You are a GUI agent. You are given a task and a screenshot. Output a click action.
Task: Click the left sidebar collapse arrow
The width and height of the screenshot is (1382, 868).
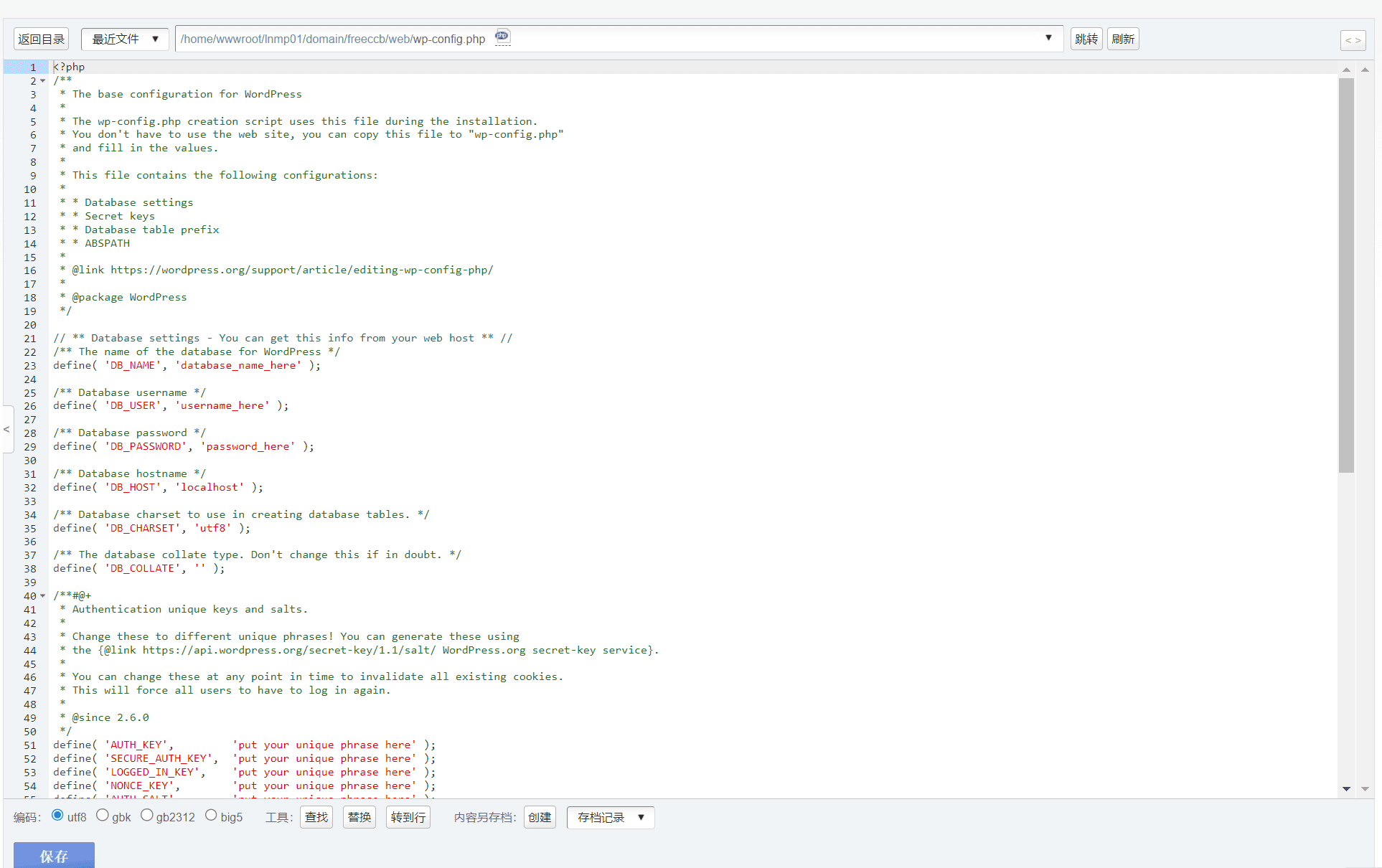click(x=7, y=429)
